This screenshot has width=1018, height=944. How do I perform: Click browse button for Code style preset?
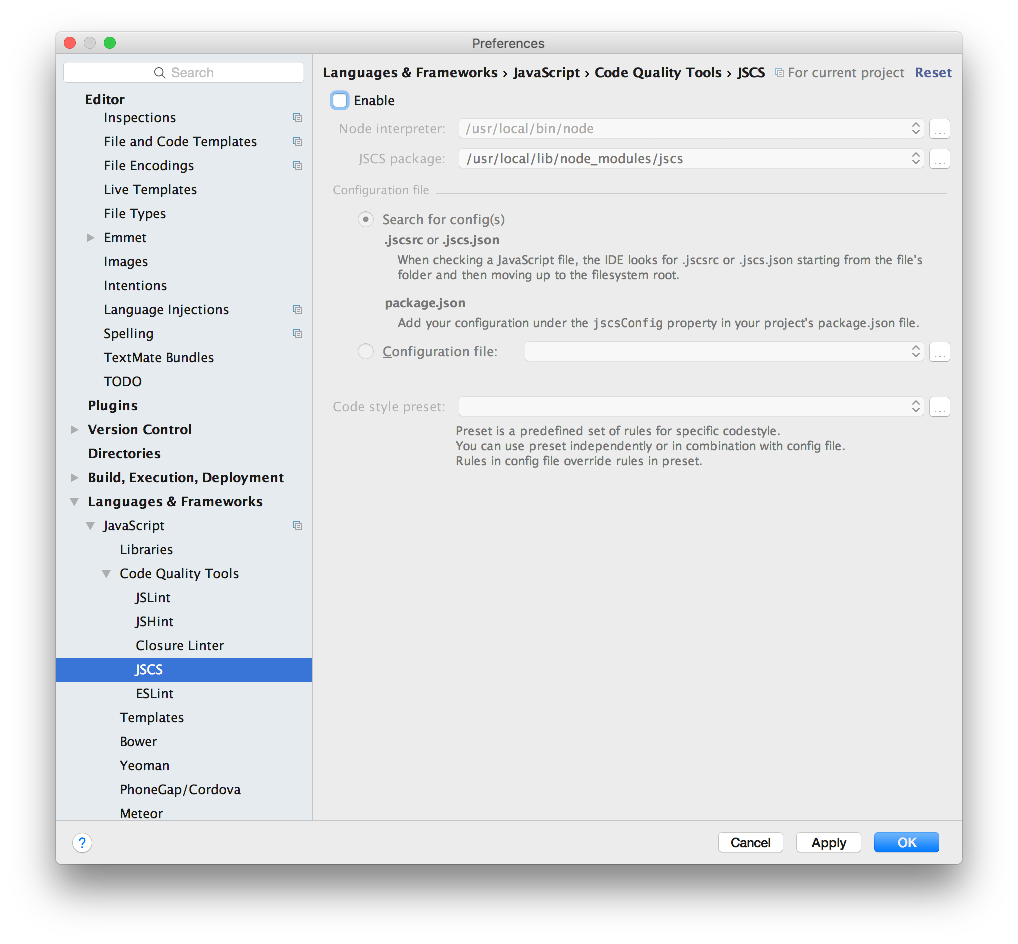[939, 407]
